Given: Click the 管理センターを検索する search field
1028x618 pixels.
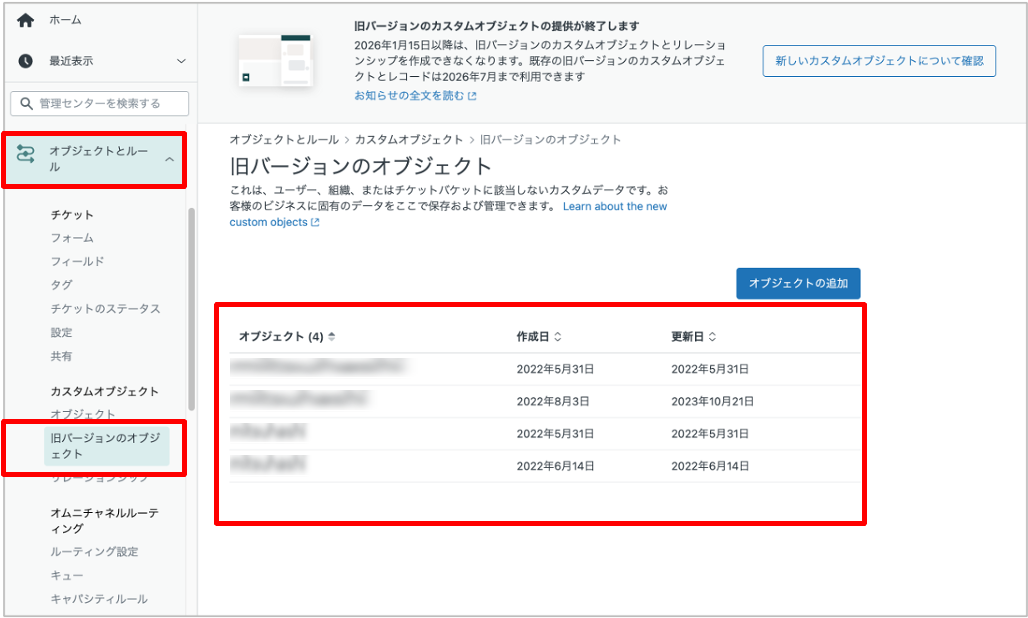Looking at the screenshot, I should click(100, 104).
